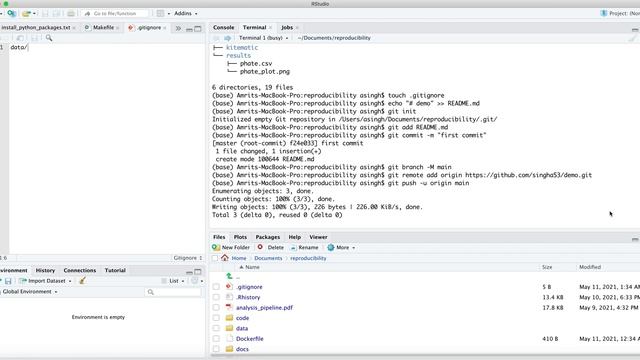Viewport: 640px width, 360px height.
Task: Close the .gitignore editor tab
Action: [165, 28]
